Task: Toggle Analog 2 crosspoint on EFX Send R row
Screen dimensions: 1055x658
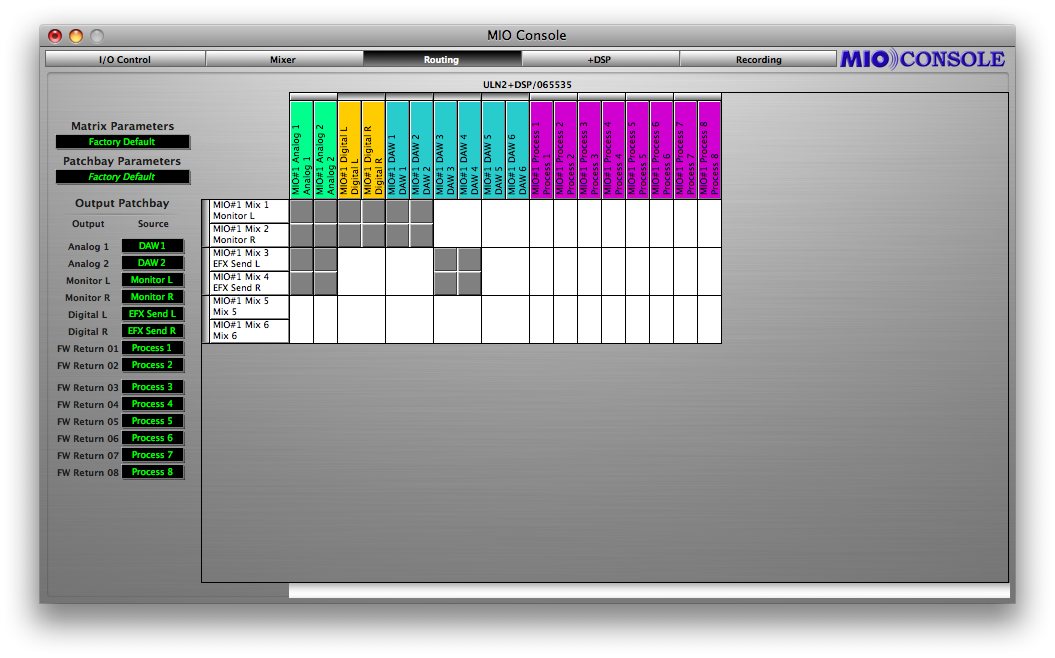Action: (x=326, y=283)
